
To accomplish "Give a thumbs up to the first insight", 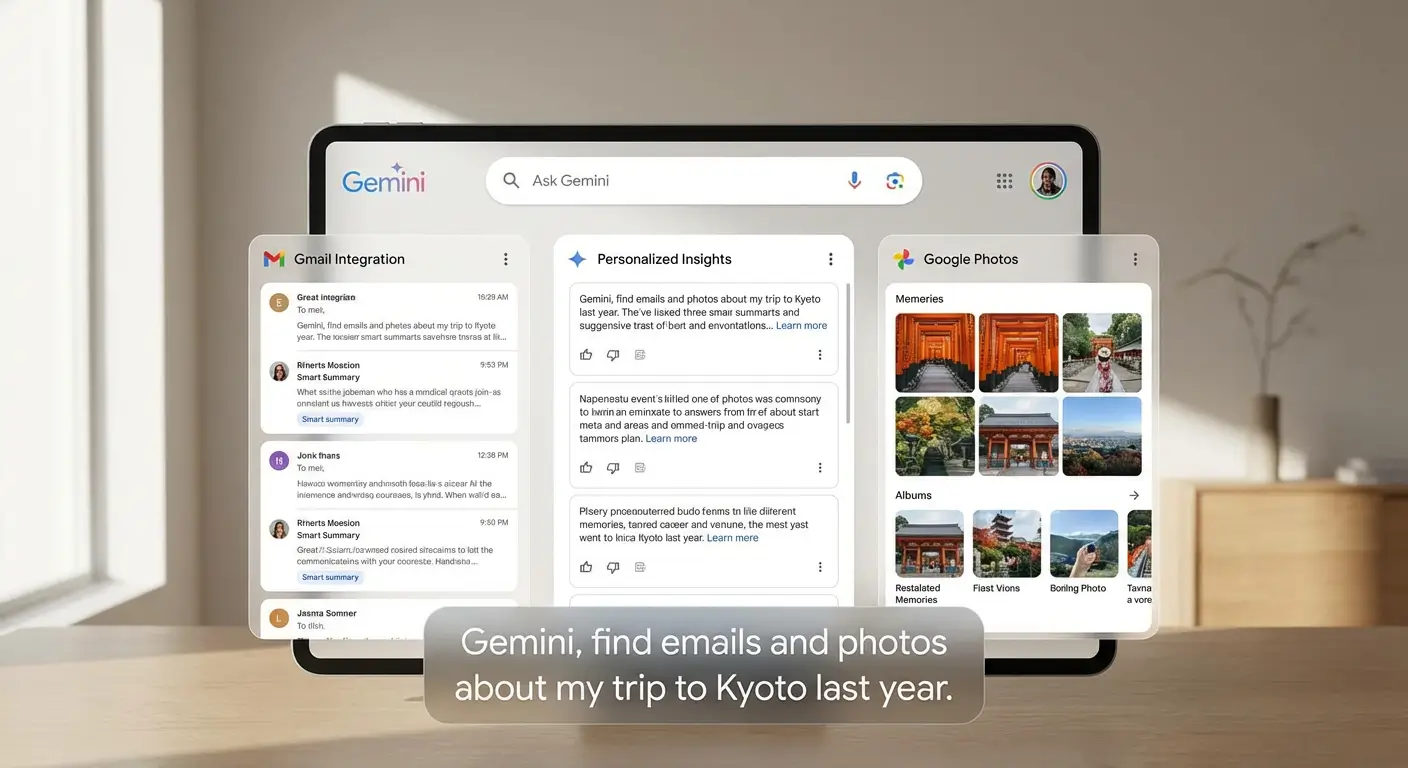I will [586, 354].
